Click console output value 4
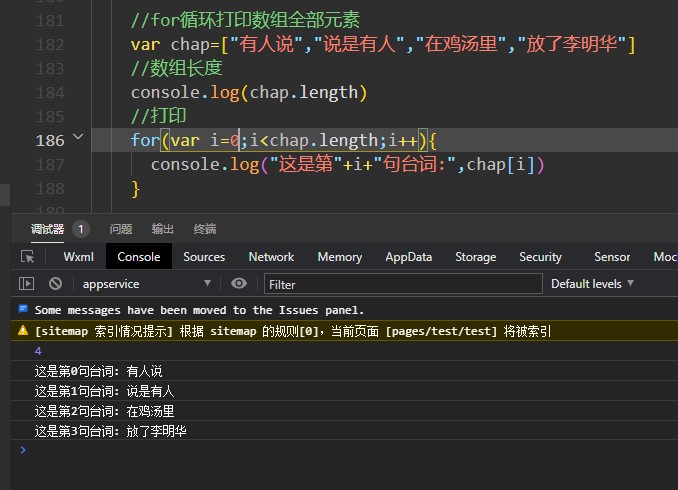678x490 pixels. pos(38,351)
